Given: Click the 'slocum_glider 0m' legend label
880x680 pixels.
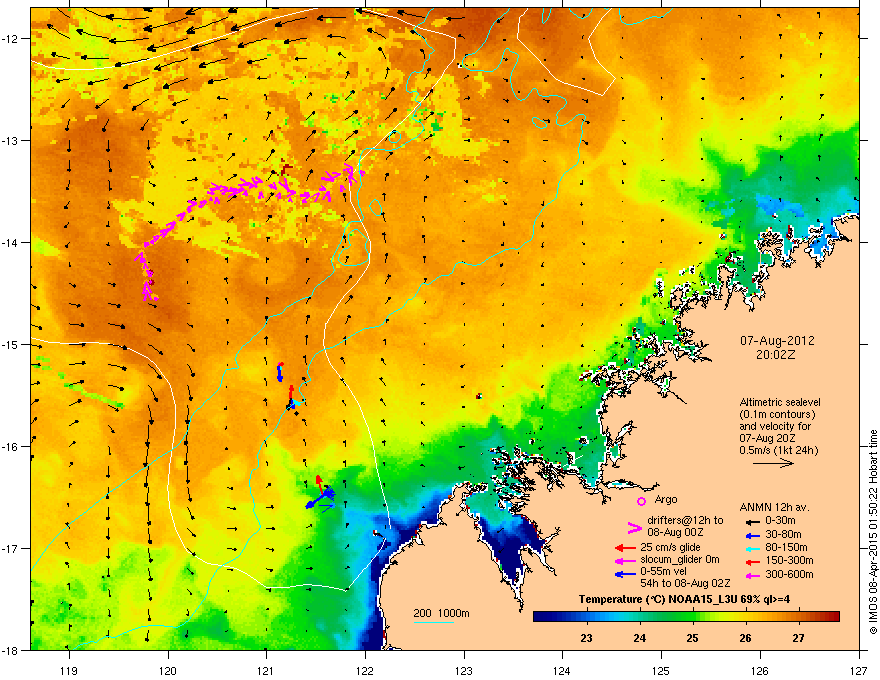Looking at the screenshot, I should (680, 560).
